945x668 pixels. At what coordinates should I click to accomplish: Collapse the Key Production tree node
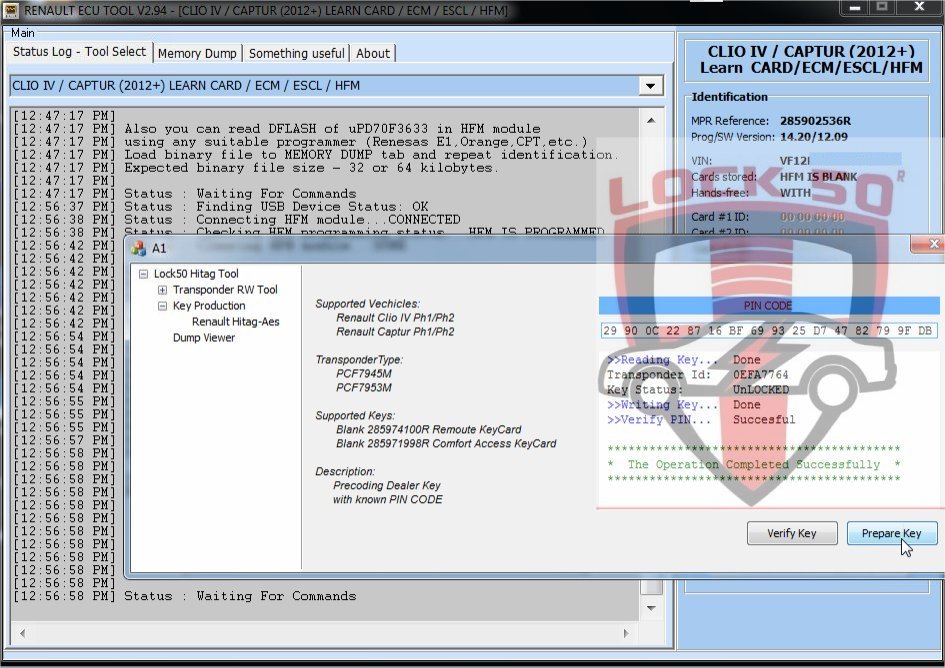coord(162,306)
